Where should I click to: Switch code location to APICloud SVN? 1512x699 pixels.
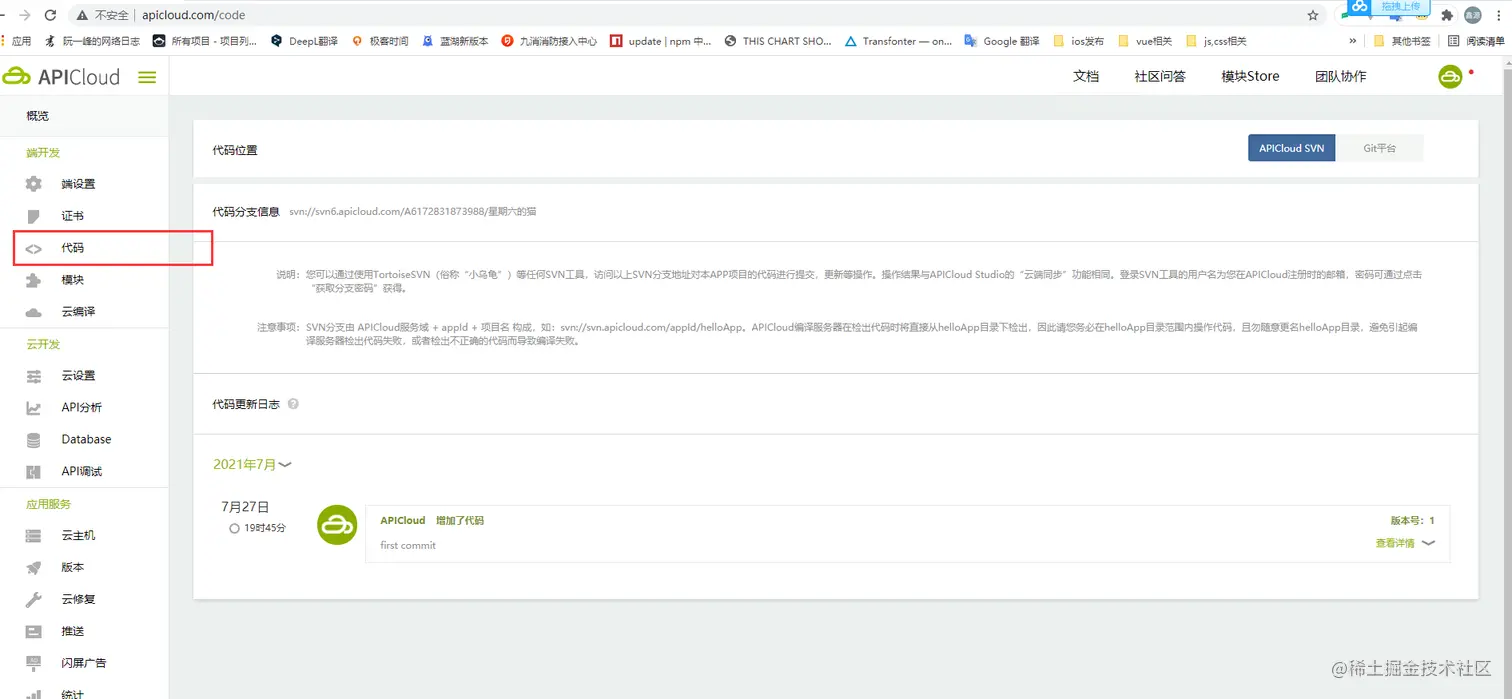(1291, 148)
